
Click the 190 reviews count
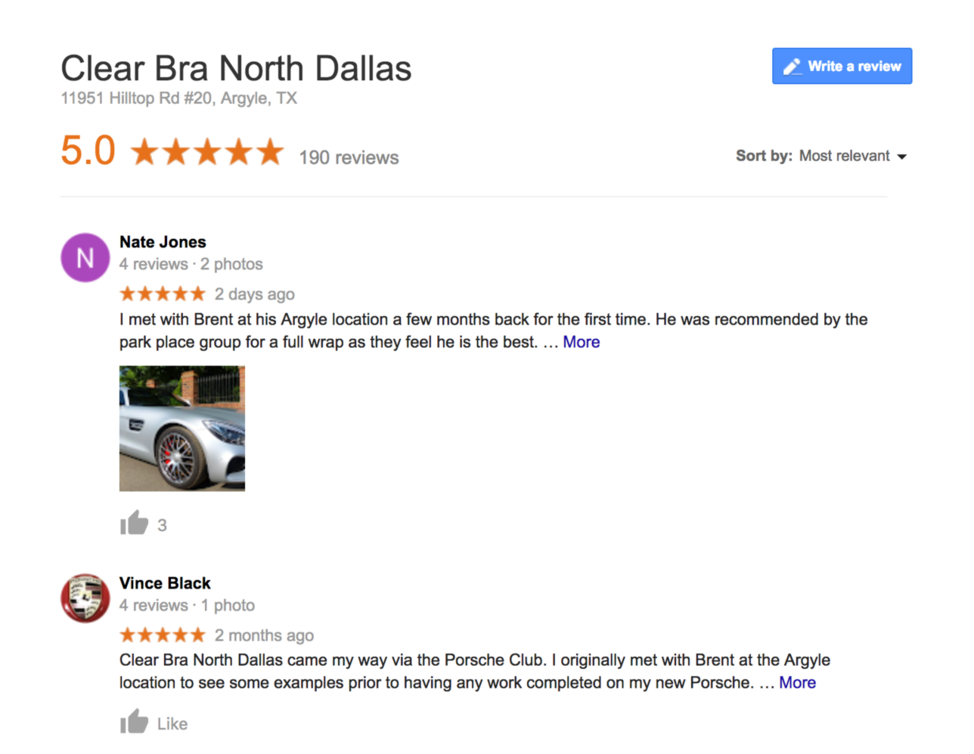pyautogui.click(x=348, y=158)
